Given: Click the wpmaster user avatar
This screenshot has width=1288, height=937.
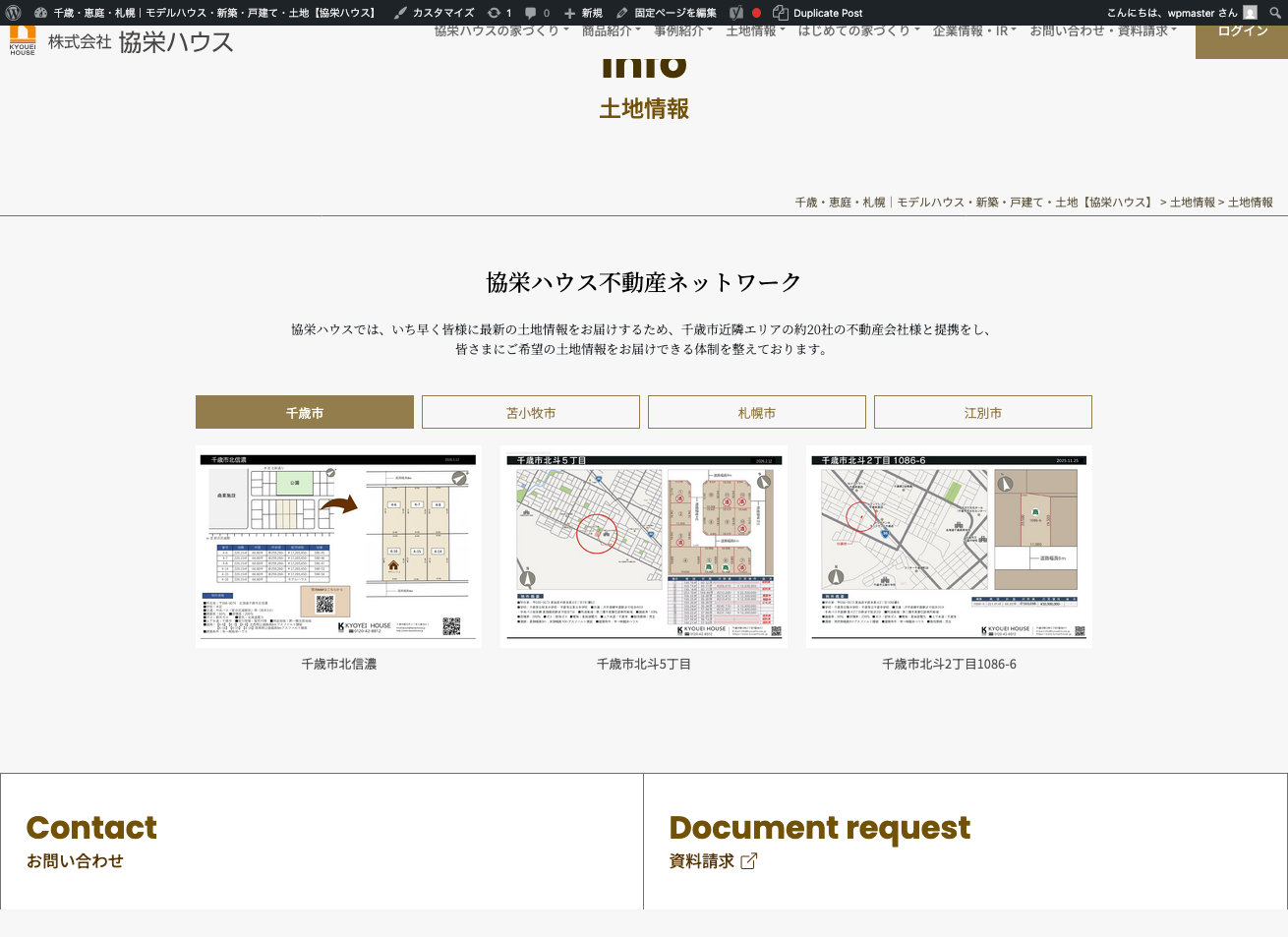Looking at the screenshot, I should coord(1250,13).
